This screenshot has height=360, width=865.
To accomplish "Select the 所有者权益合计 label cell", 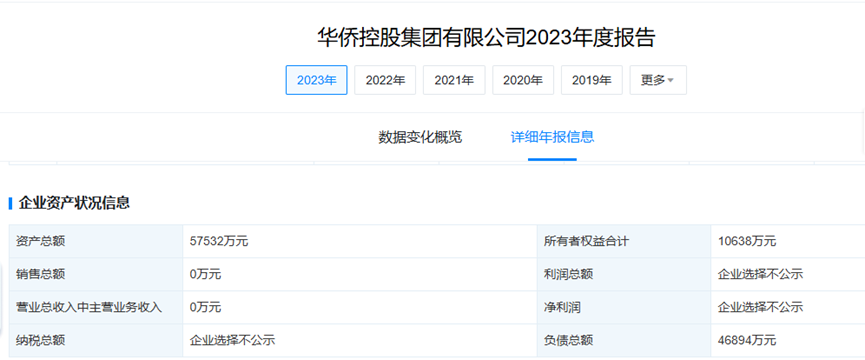I will click(624, 241).
